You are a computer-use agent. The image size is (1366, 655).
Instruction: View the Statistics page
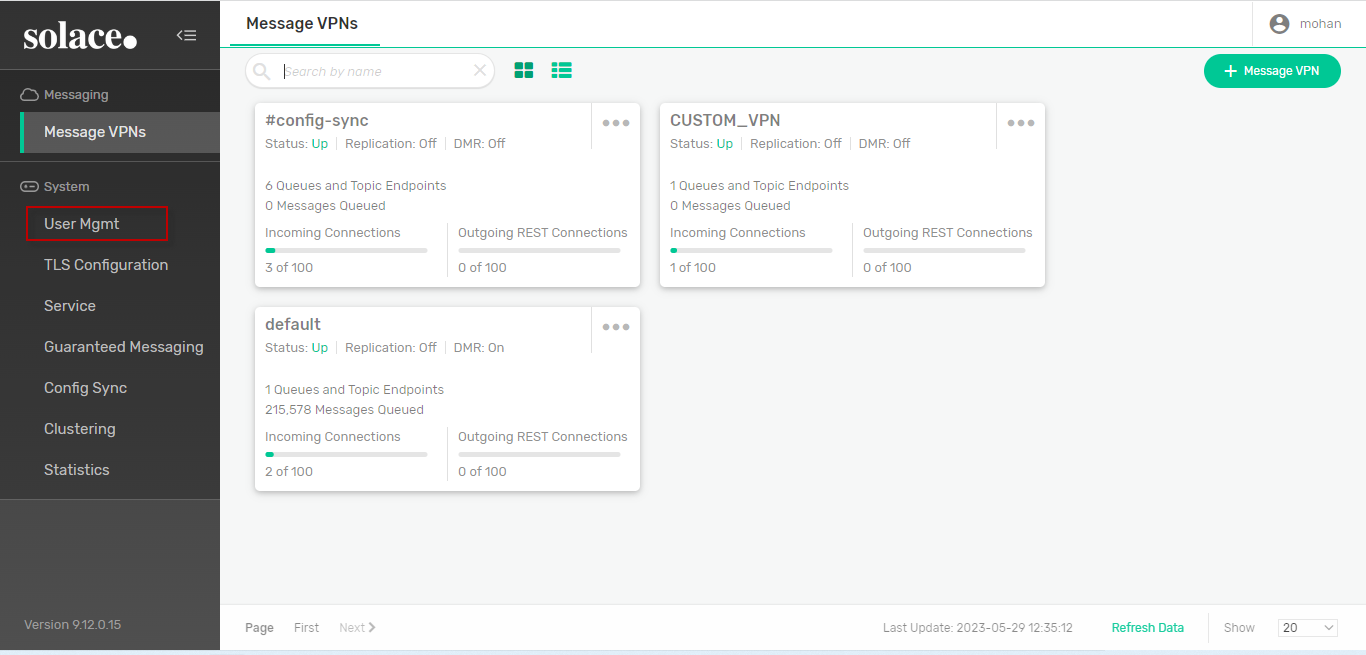click(77, 470)
